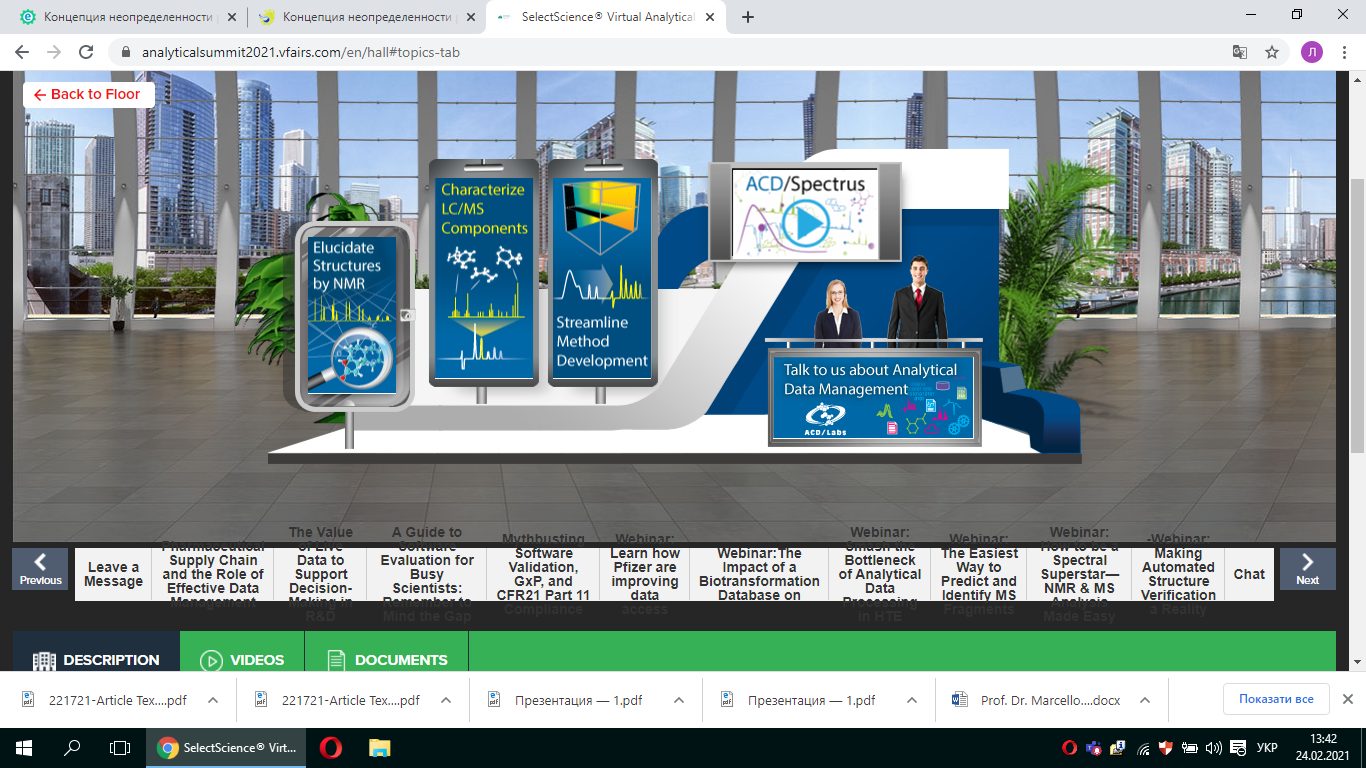Switch to the Documents tab

(386, 660)
